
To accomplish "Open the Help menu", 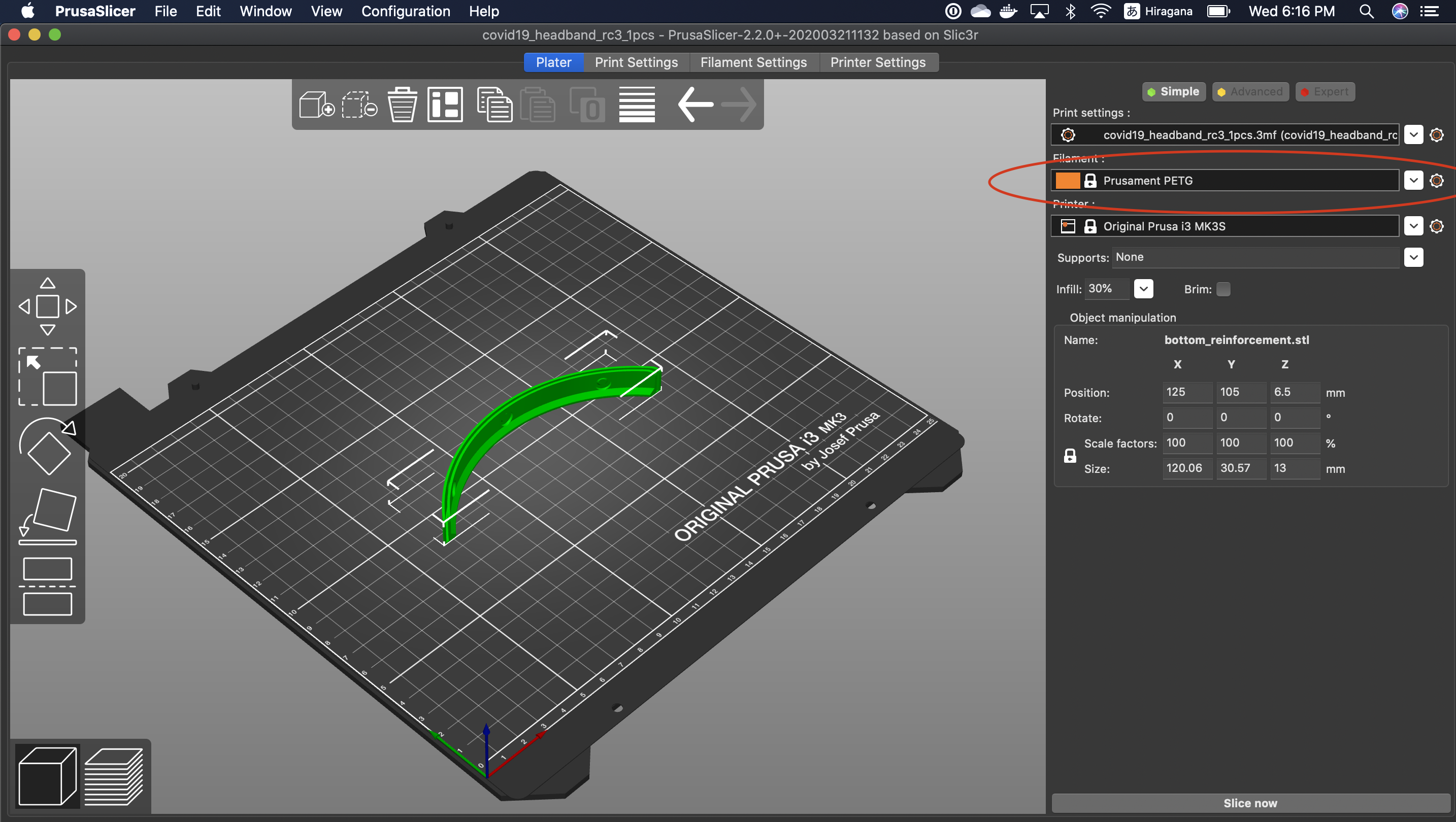I will point(484,11).
